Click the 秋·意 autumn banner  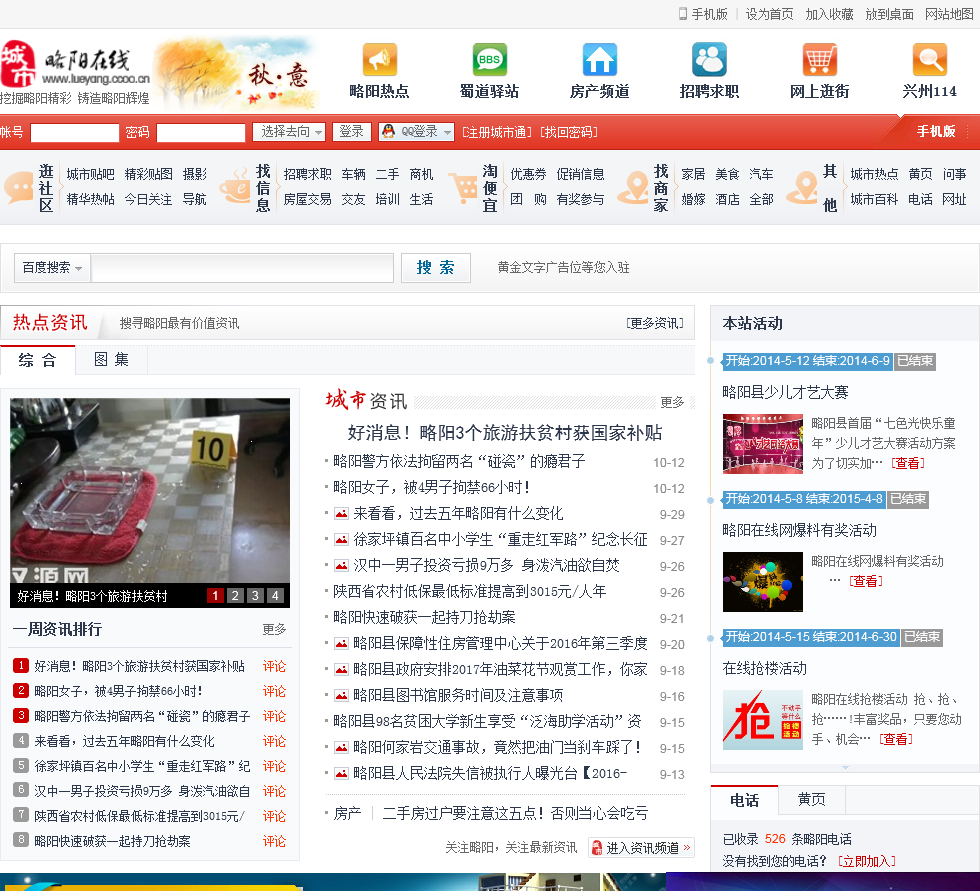(236, 74)
